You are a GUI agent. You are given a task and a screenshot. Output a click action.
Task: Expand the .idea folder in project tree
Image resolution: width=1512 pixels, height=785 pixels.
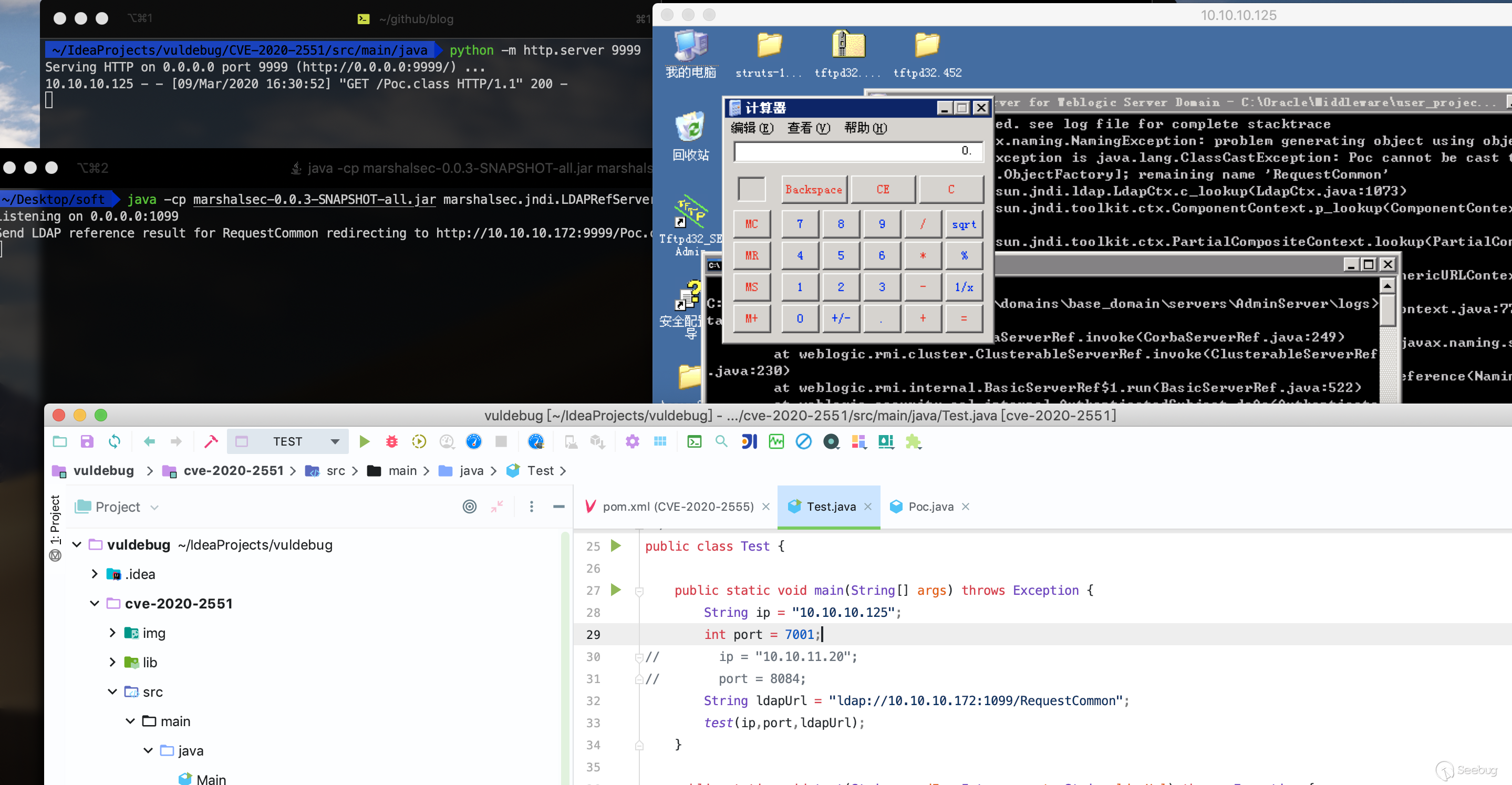point(95,574)
